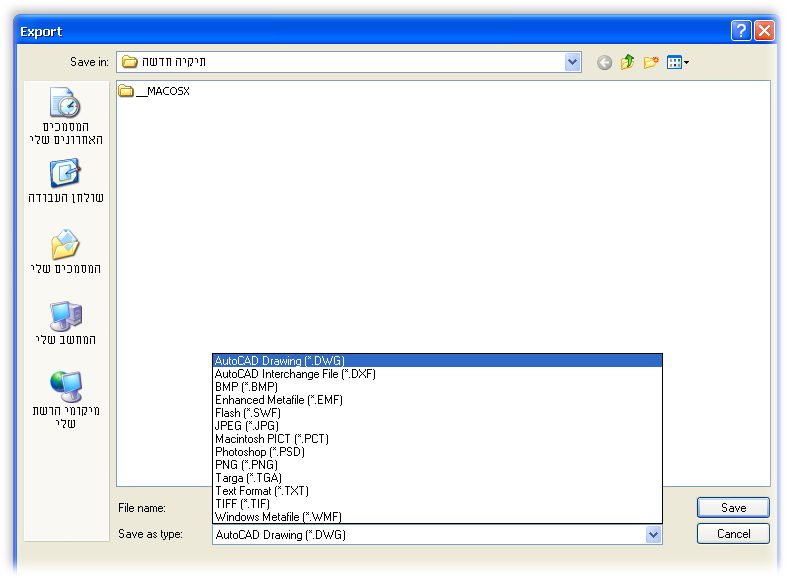Open My Documents shortcut in sidebar
Viewport: 787px width, 578px height.
[x=66, y=252]
